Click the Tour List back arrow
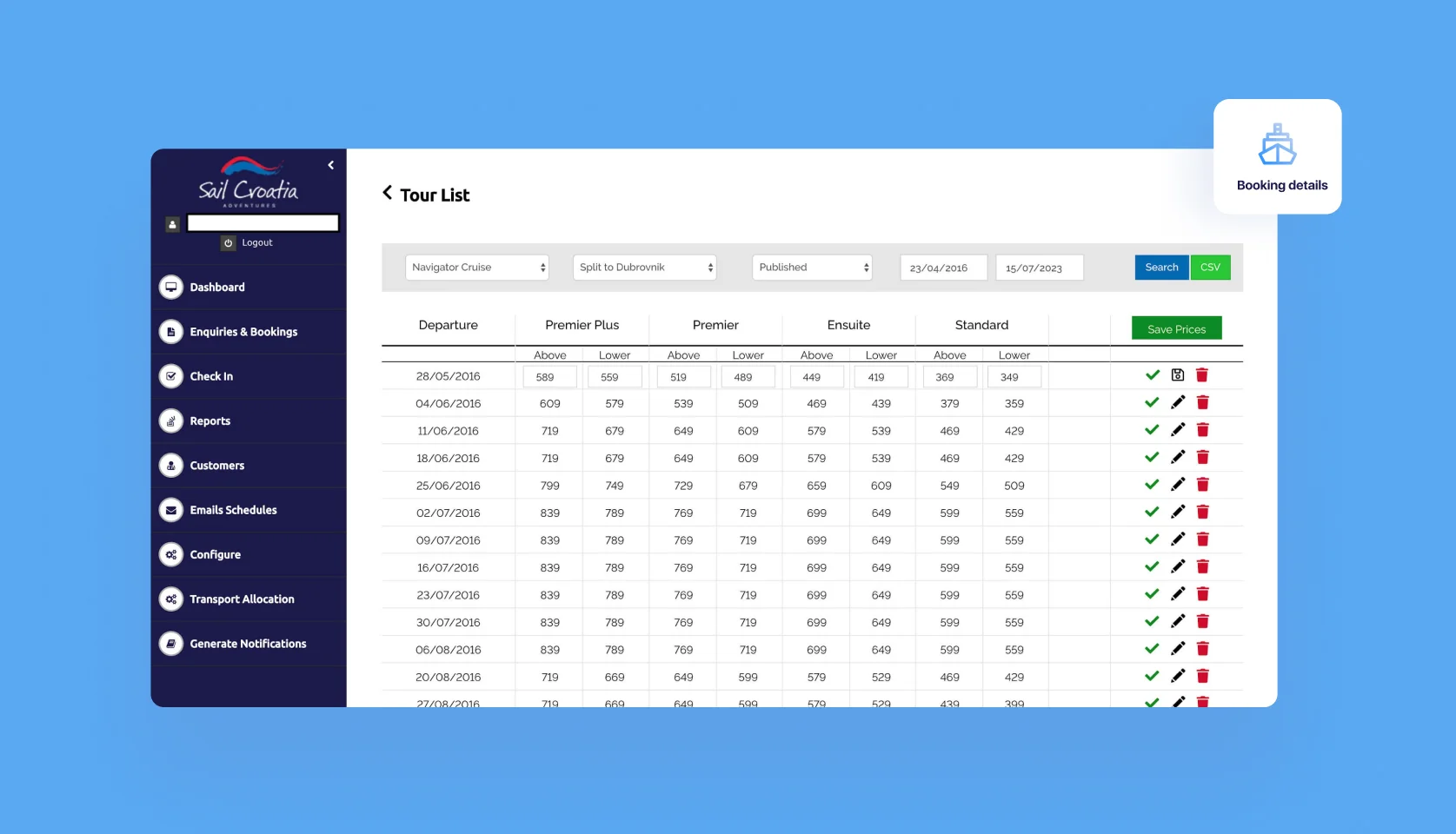1456x834 pixels. coord(388,193)
